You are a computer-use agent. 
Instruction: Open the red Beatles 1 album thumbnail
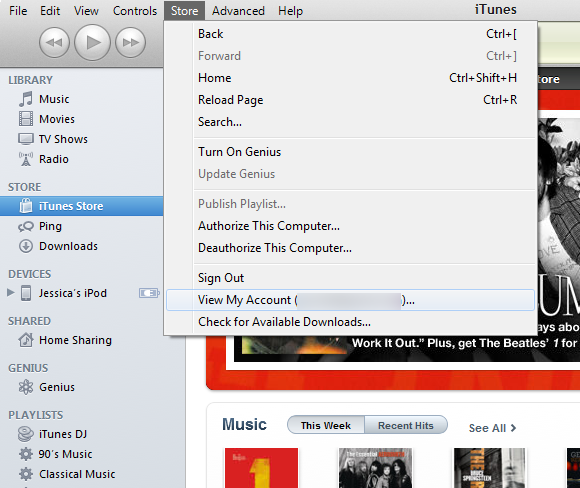coord(261,468)
